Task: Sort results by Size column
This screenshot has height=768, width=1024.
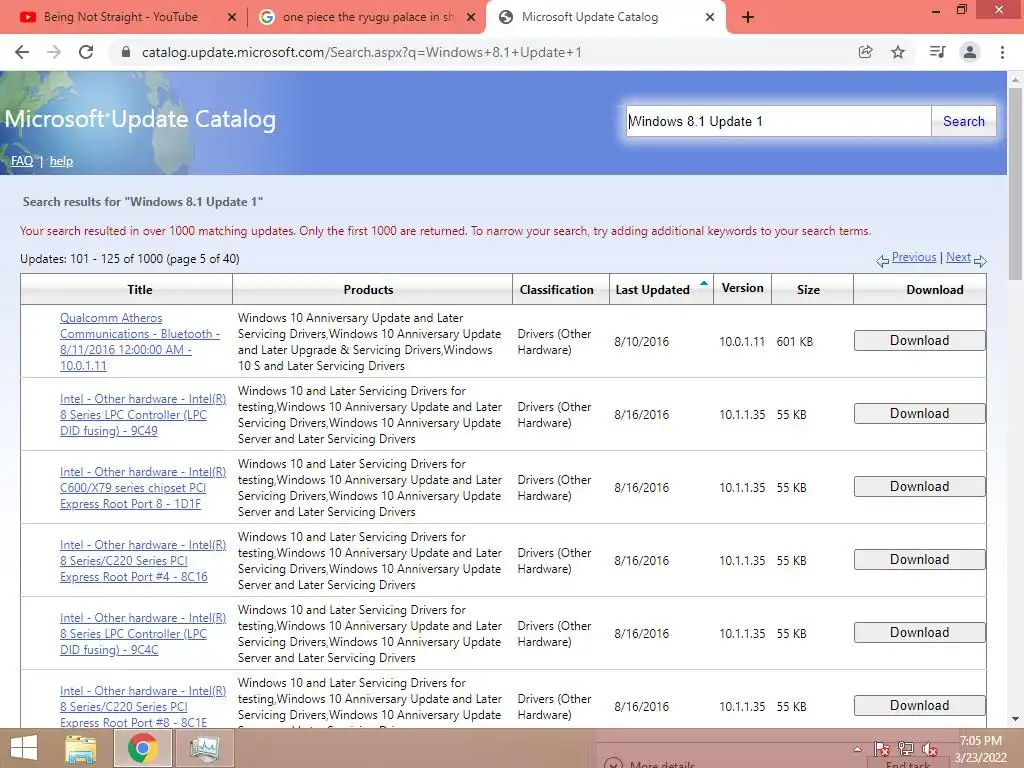Action: click(x=808, y=290)
